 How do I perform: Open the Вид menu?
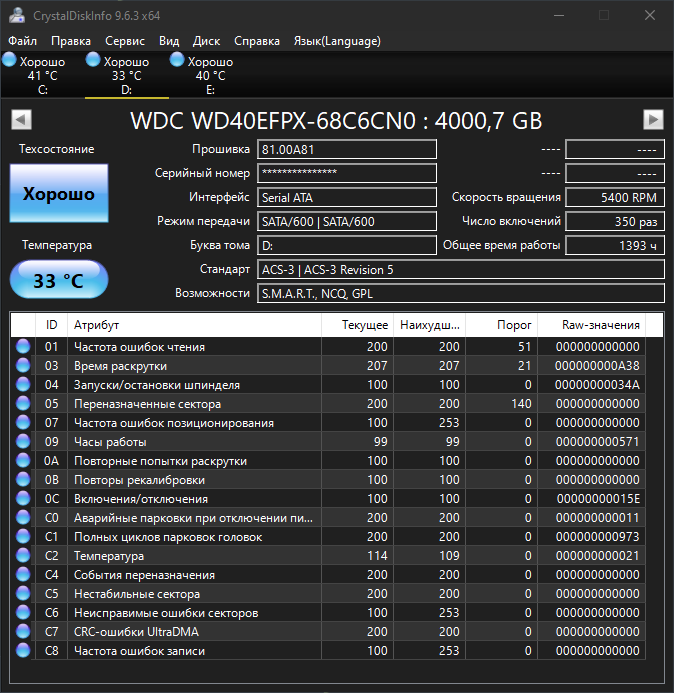[169, 41]
